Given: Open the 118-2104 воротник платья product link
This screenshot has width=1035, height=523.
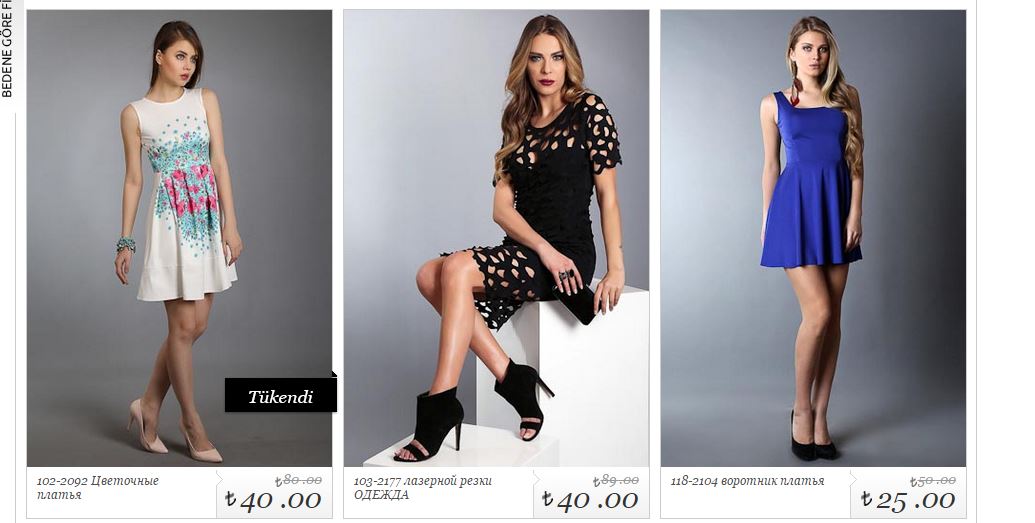Looking at the screenshot, I should click(x=747, y=481).
